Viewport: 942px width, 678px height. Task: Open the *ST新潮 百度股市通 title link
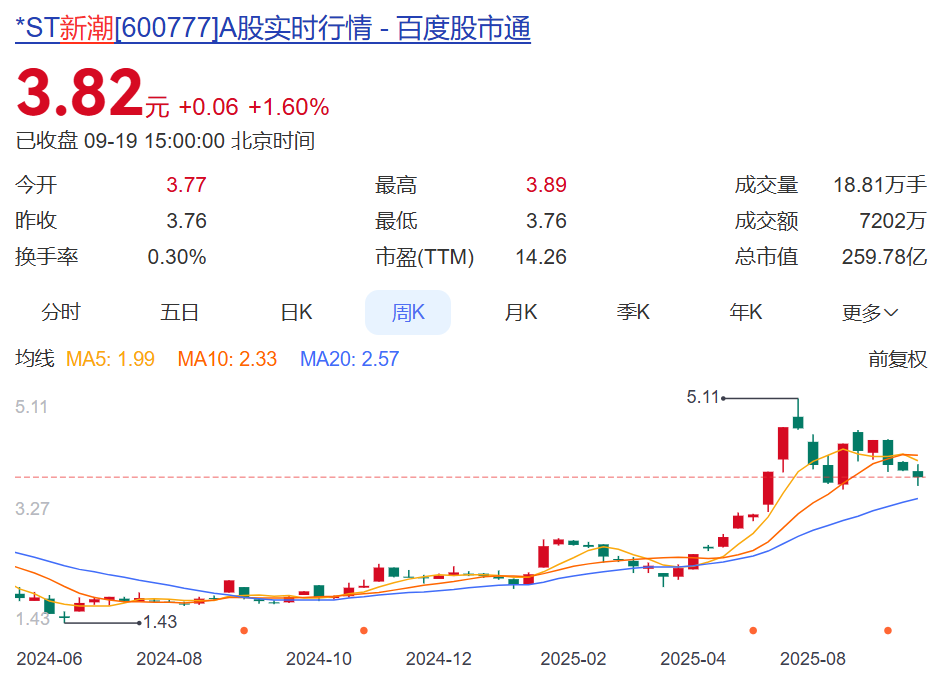pyautogui.click(x=272, y=28)
